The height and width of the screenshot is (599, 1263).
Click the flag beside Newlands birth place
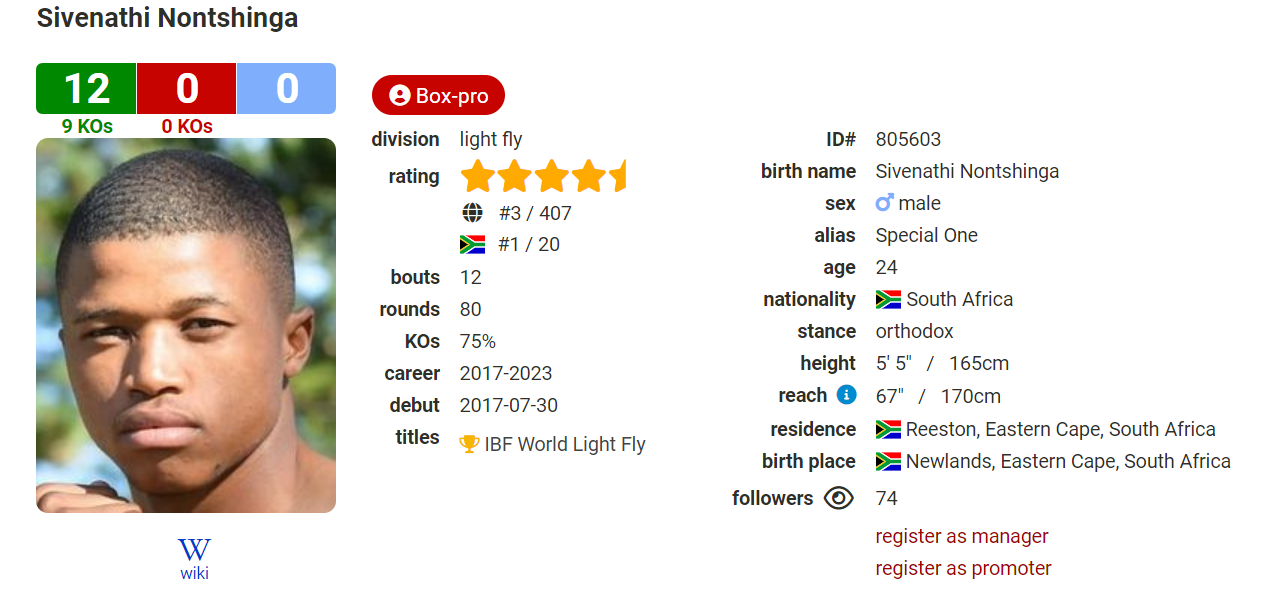(888, 461)
